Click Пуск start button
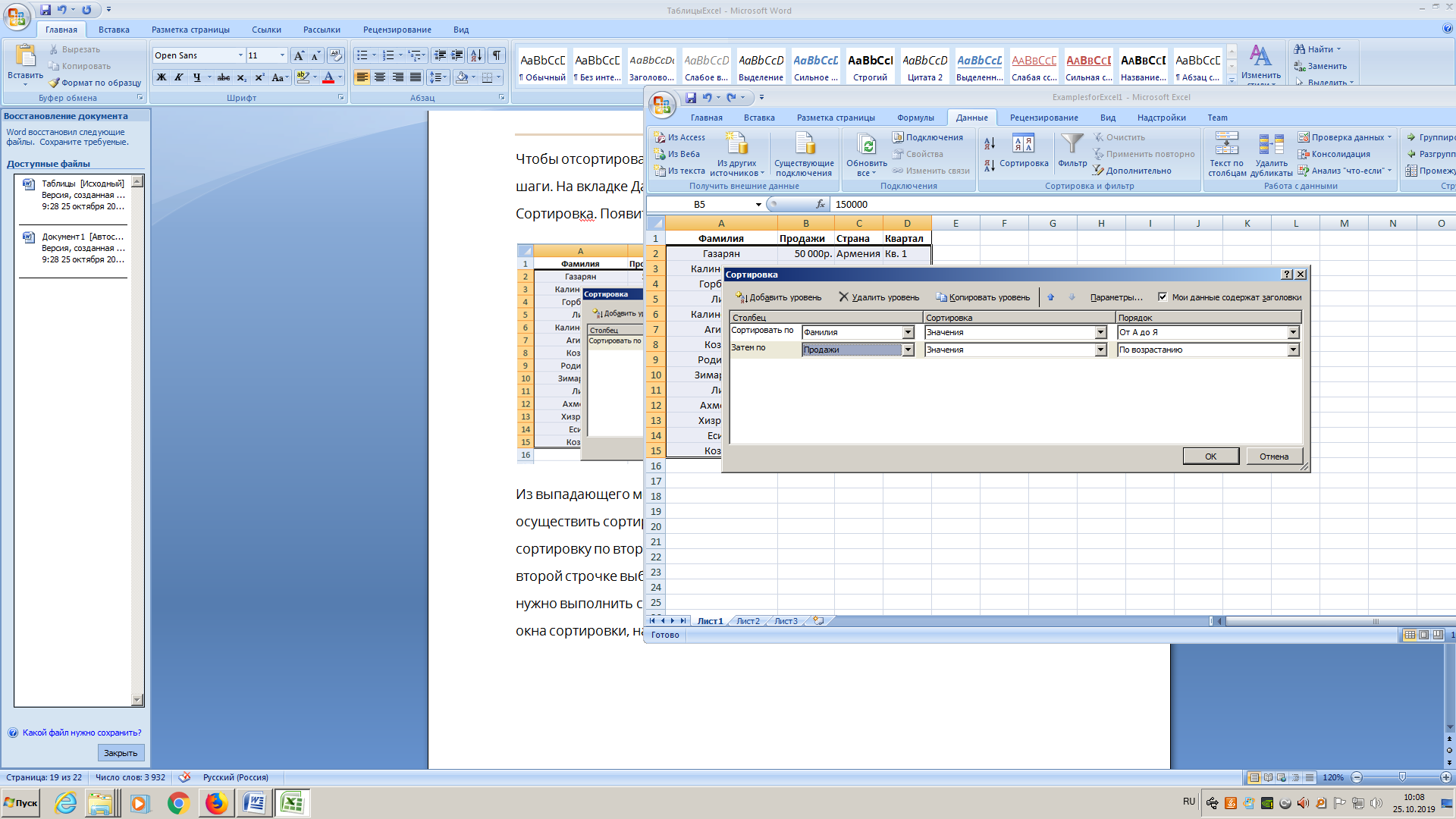This screenshot has width=1456, height=819. coord(20,803)
